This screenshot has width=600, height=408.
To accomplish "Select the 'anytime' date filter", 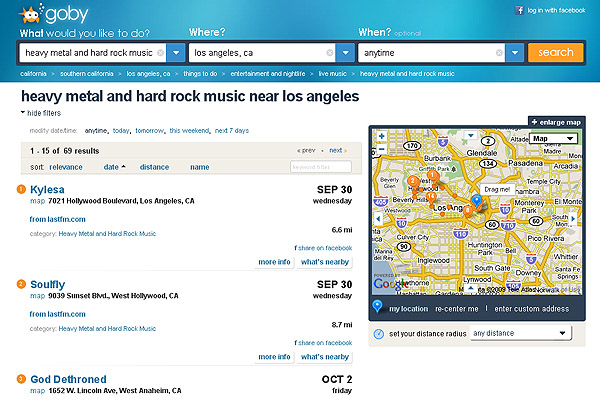I will point(96,131).
